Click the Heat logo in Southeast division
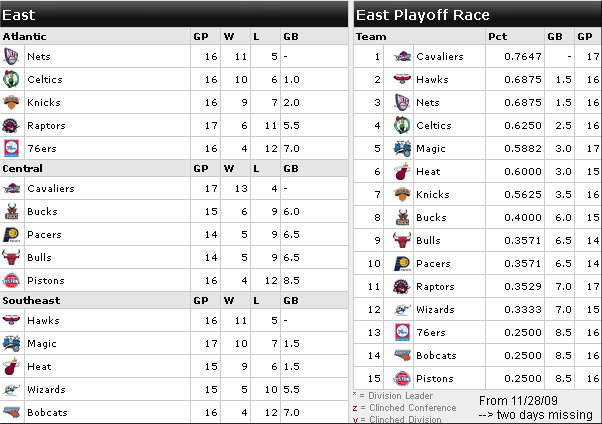 coord(11,367)
